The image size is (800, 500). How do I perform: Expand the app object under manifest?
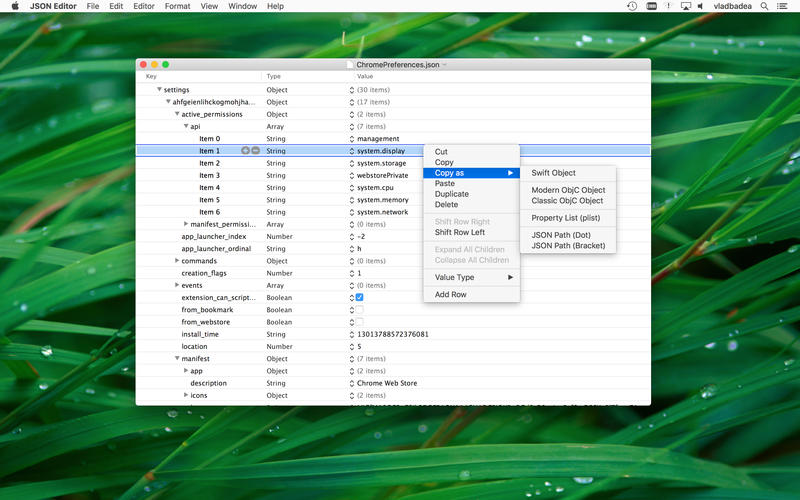pyautogui.click(x=186, y=370)
